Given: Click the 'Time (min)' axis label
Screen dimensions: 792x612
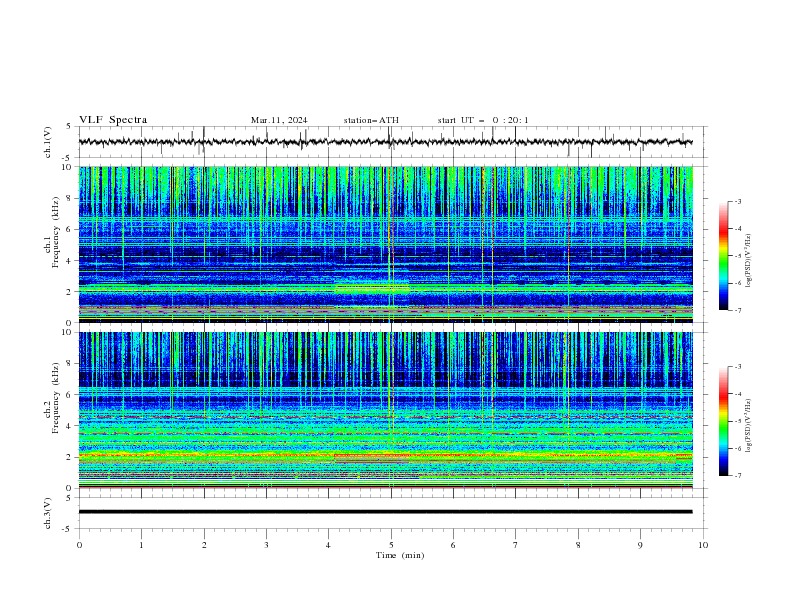Looking at the screenshot, I should pyautogui.click(x=400, y=555).
